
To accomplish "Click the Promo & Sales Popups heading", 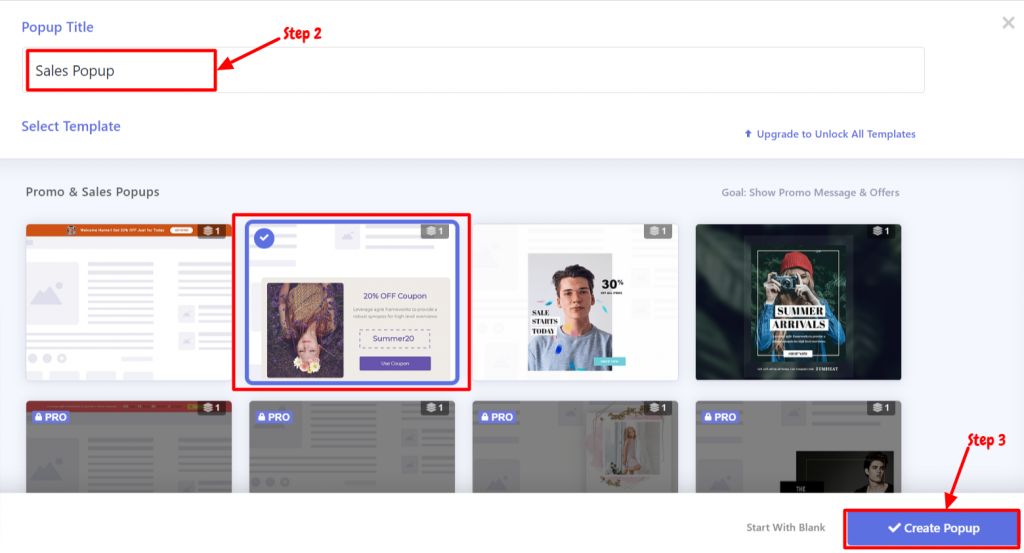I will click(93, 192).
